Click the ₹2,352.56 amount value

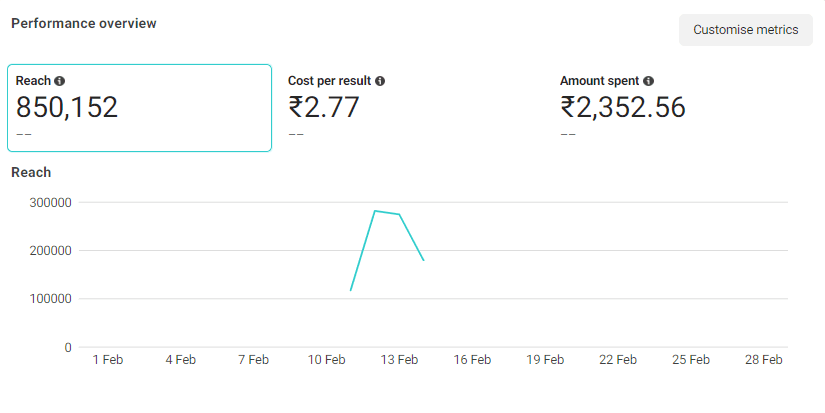623,107
